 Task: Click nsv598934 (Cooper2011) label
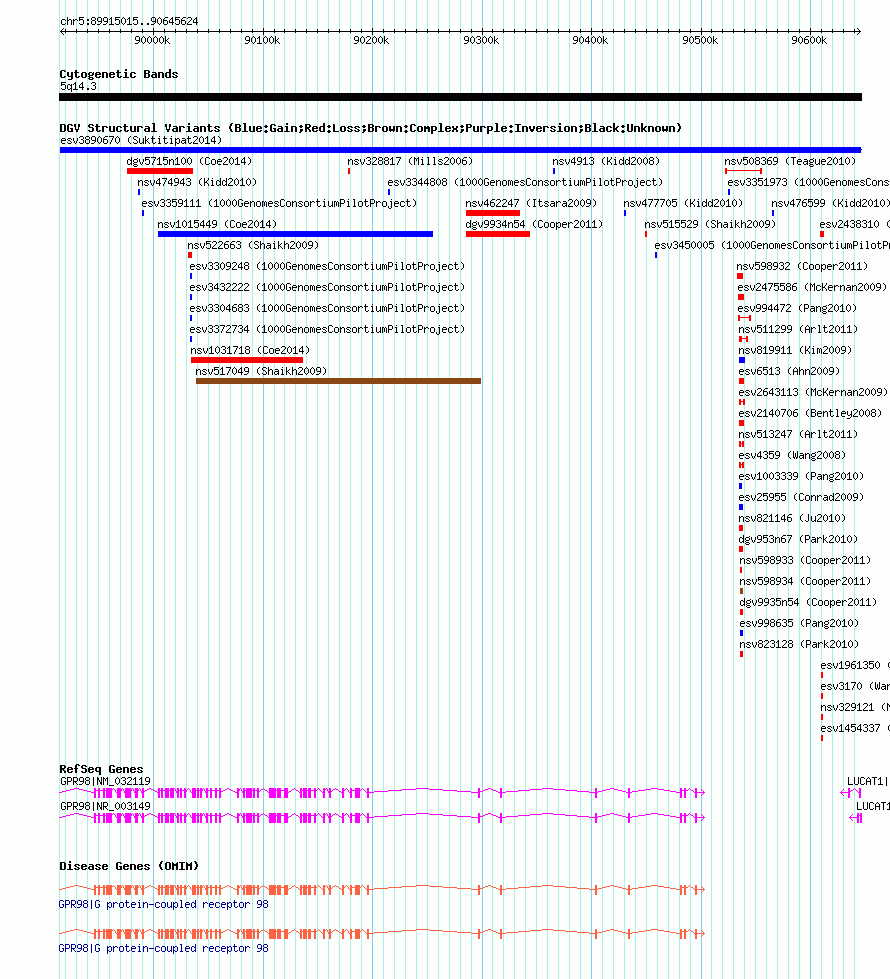(x=805, y=582)
